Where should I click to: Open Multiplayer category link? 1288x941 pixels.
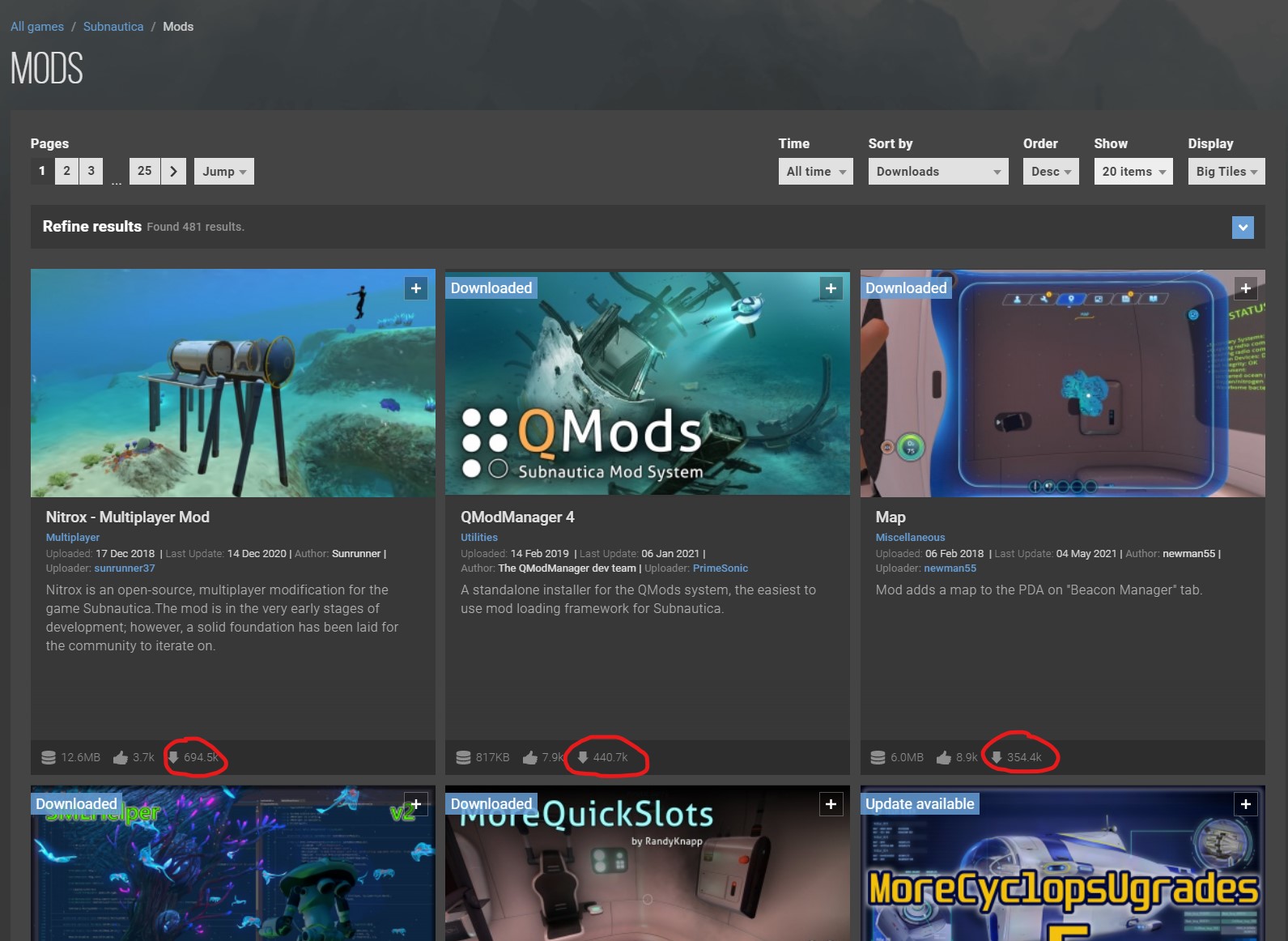[73, 537]
